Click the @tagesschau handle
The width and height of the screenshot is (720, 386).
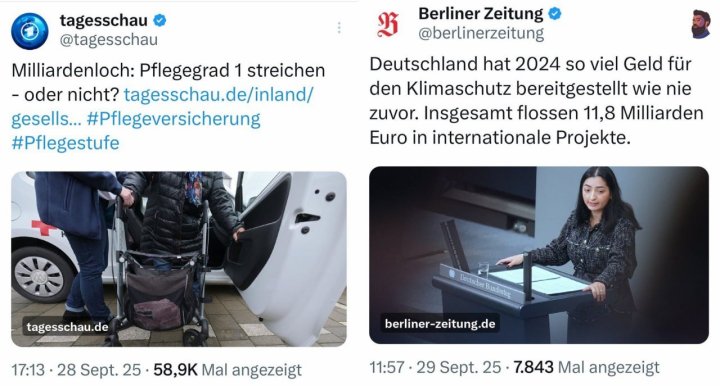pyautogui.click(x=109, y=40)
